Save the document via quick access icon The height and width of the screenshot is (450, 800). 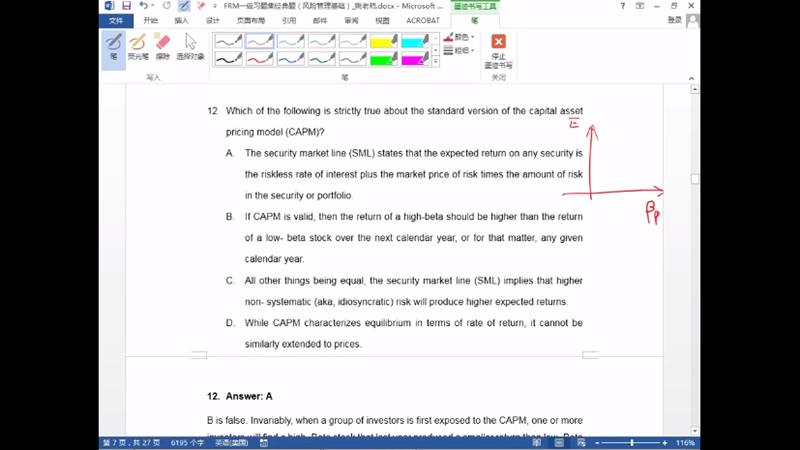(126, 6)
